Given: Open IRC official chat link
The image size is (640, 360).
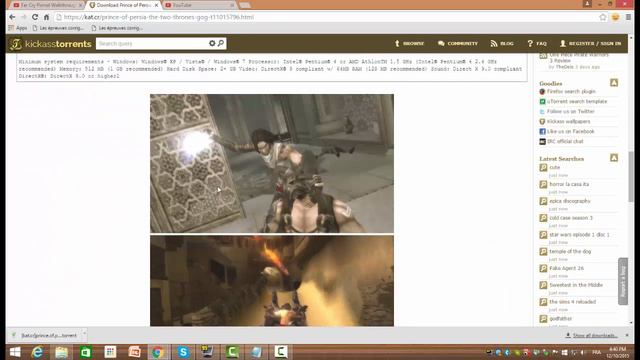Looking at the screenshot, I should pyautogui.click(x=565, y=141).
